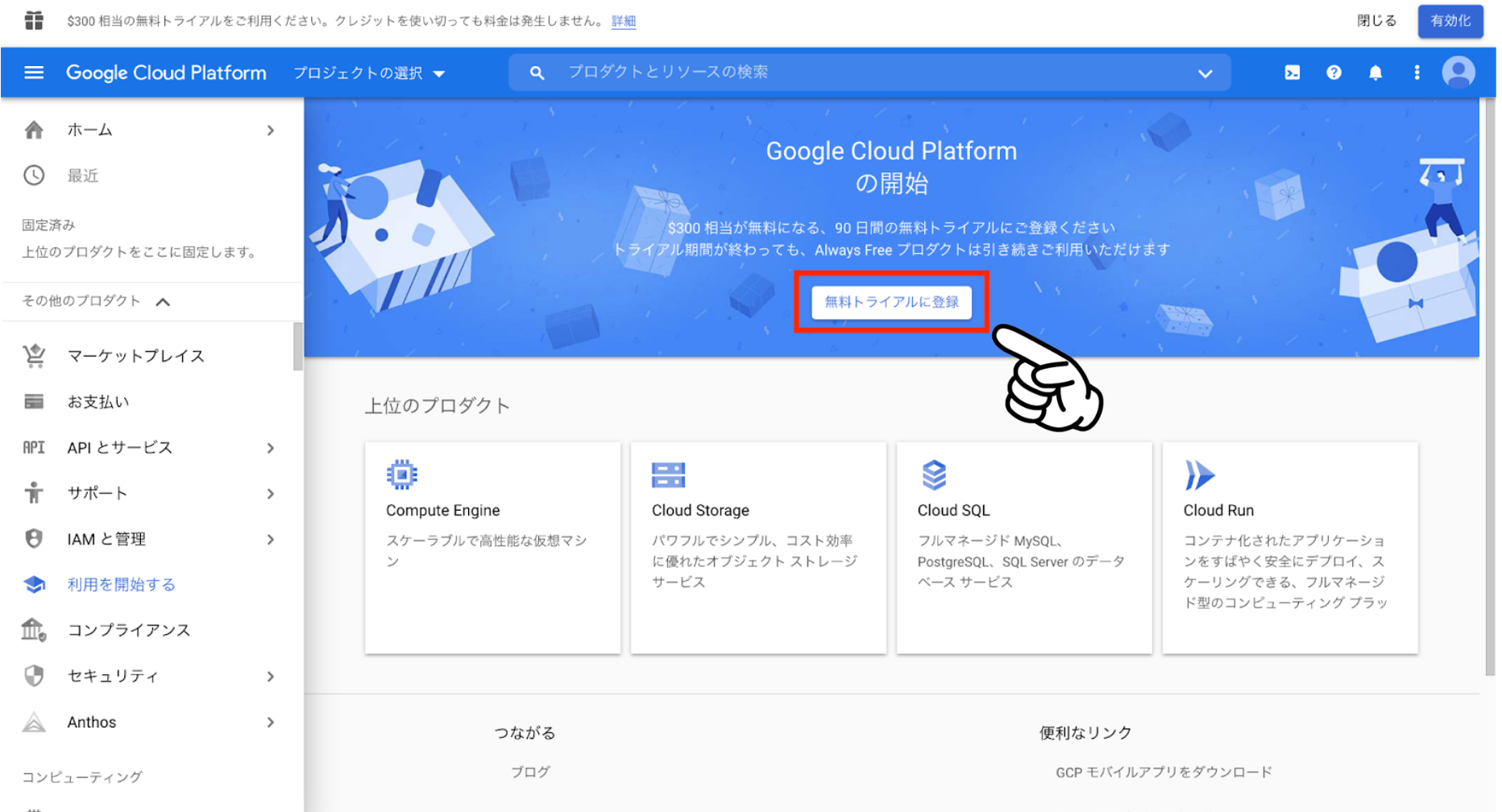Open the user account avatar
Viewport: 1502px width, 812px height.
pos(1458,72)
